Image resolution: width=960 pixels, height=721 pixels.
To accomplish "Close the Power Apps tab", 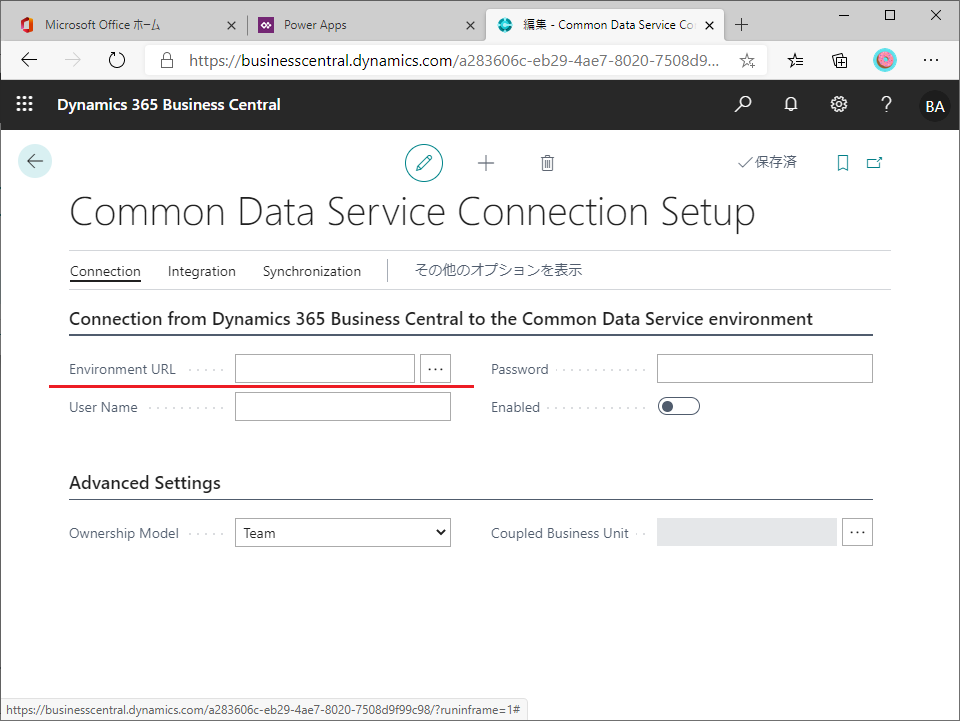I will click(x=470, y=25).
